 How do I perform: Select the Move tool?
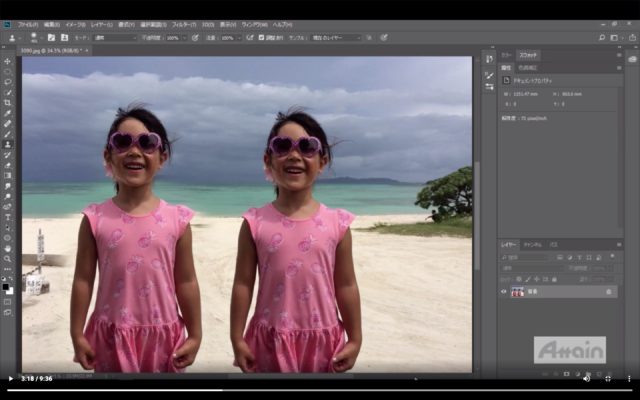tap(7, 61)
